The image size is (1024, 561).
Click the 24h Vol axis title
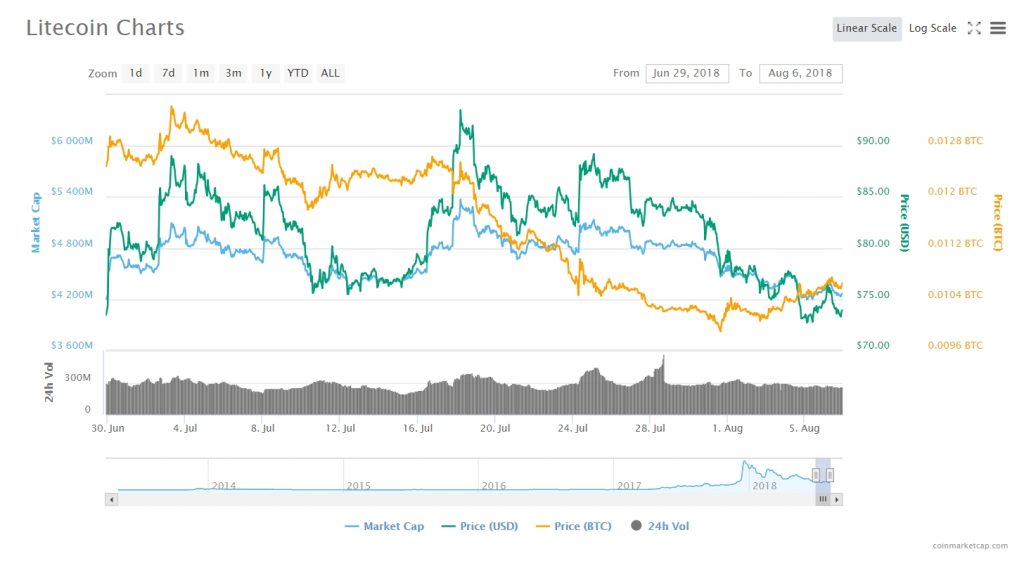49,382
